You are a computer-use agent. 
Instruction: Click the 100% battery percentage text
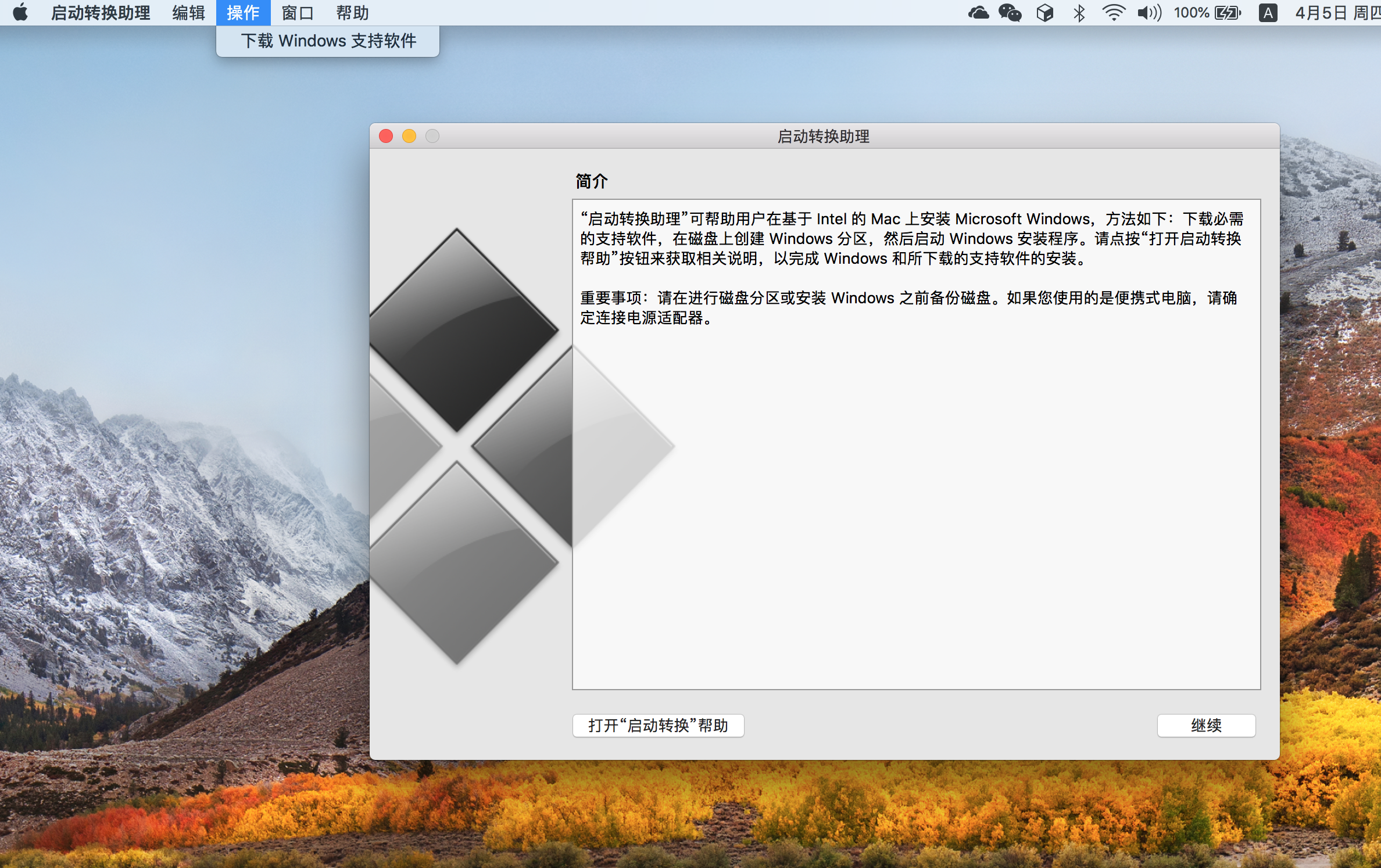pos(1191,12)
